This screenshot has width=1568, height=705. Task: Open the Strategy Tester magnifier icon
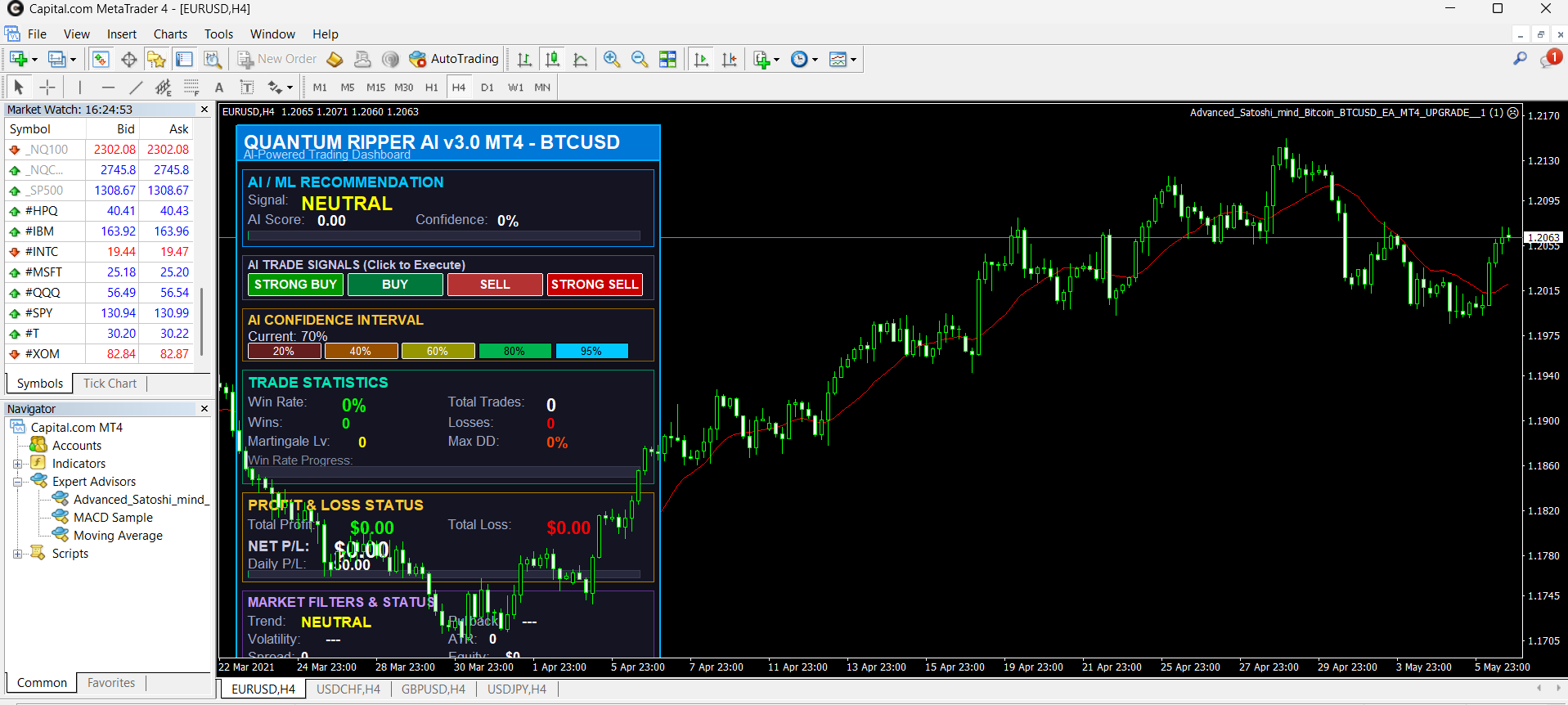coord(213,59)
